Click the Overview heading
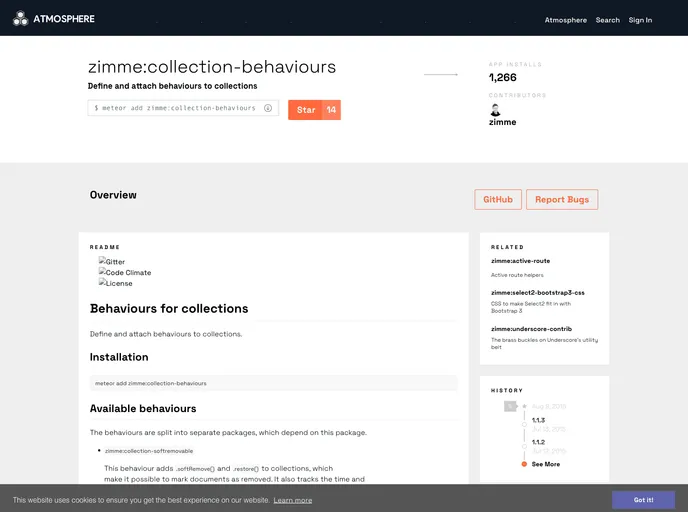Viewport: 688px width, 512px height. pyautogui.click(x=113, y=195)
